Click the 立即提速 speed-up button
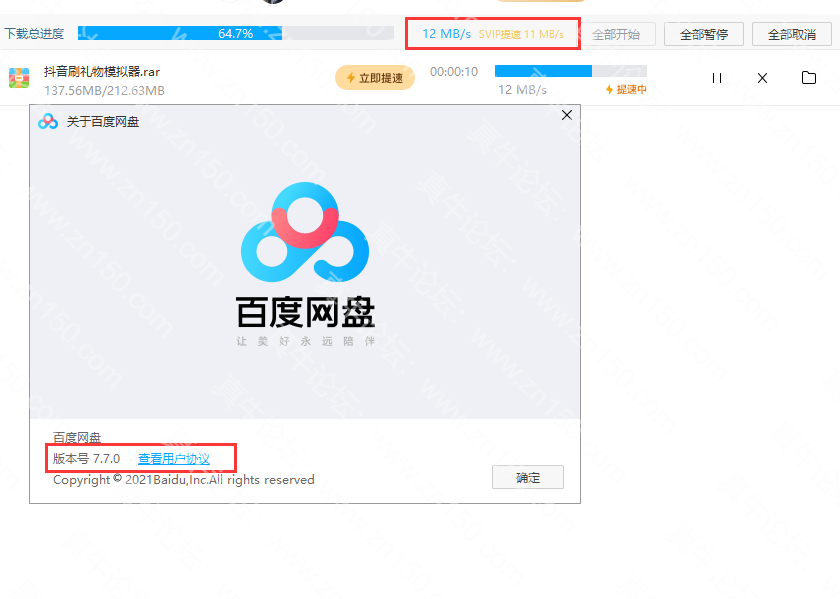The width and height of the screenshot is (840, 599). (x=375, y=78)
